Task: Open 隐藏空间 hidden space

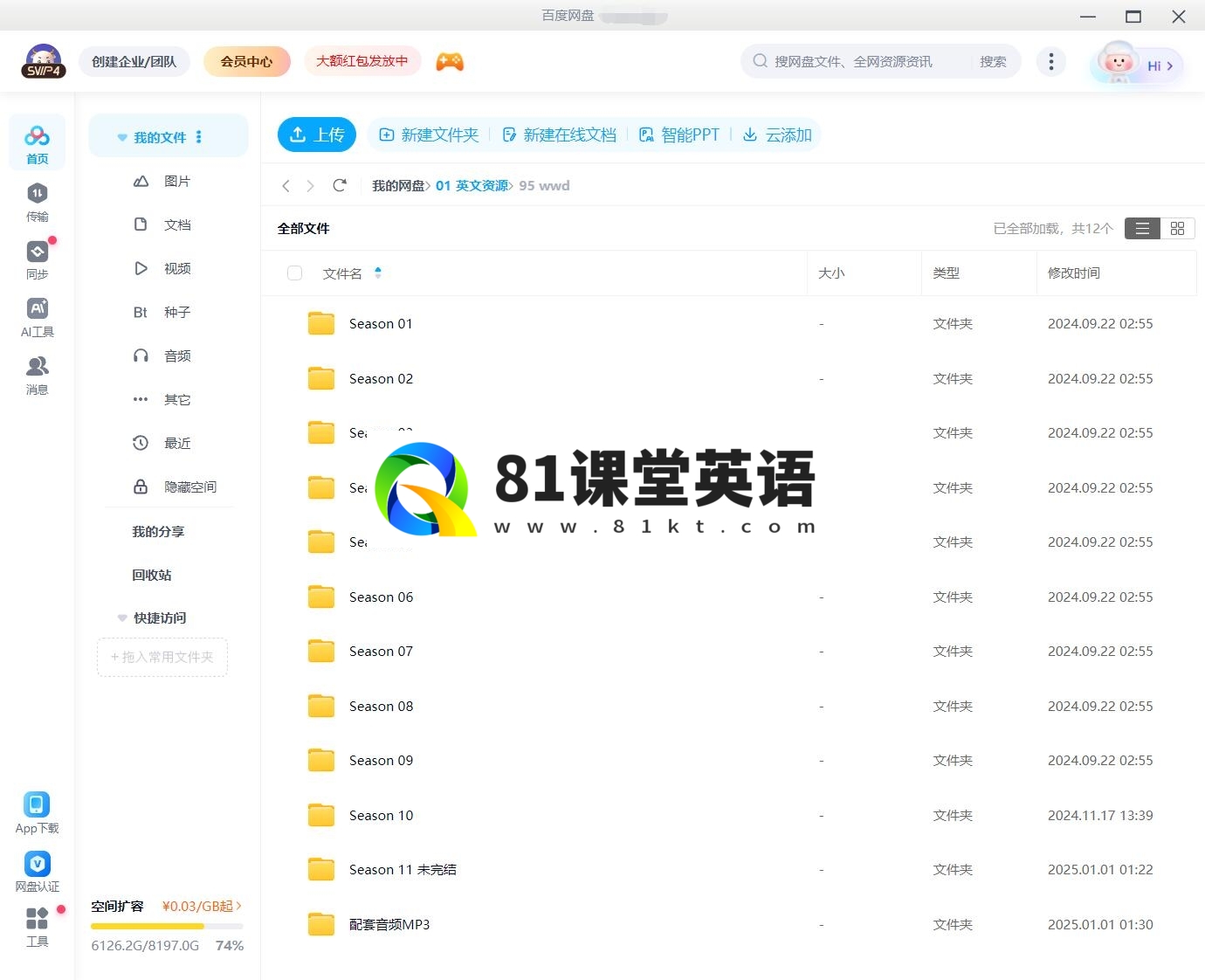Action: click(175, 487)
